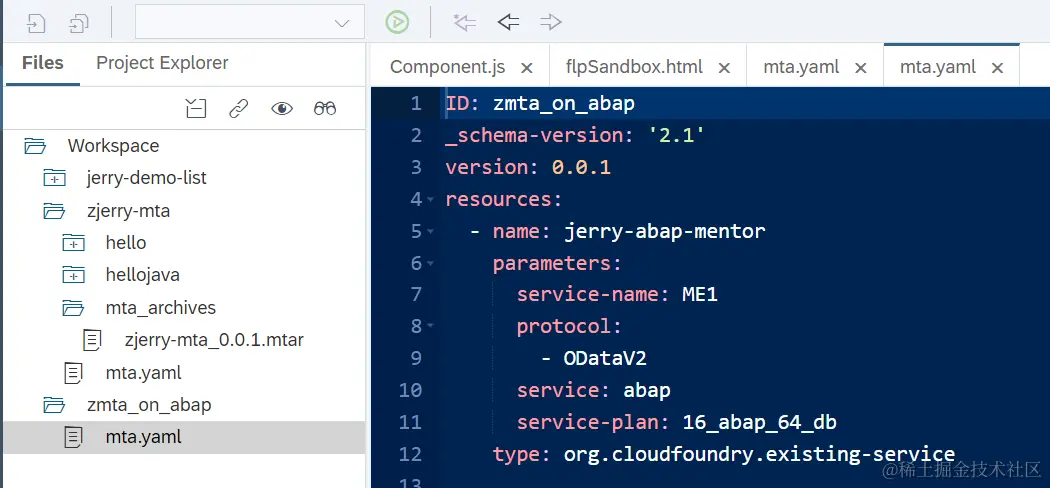Click the org.cloudfoundry.existing-service type value
This screenshot has height=488, width=1050.
pos(759,455)
